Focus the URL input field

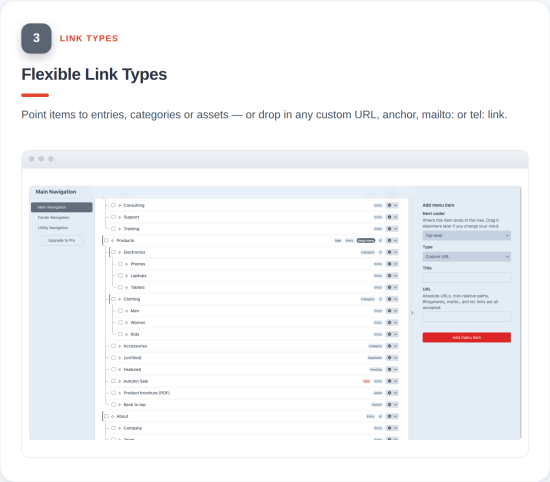coord(467,317)
